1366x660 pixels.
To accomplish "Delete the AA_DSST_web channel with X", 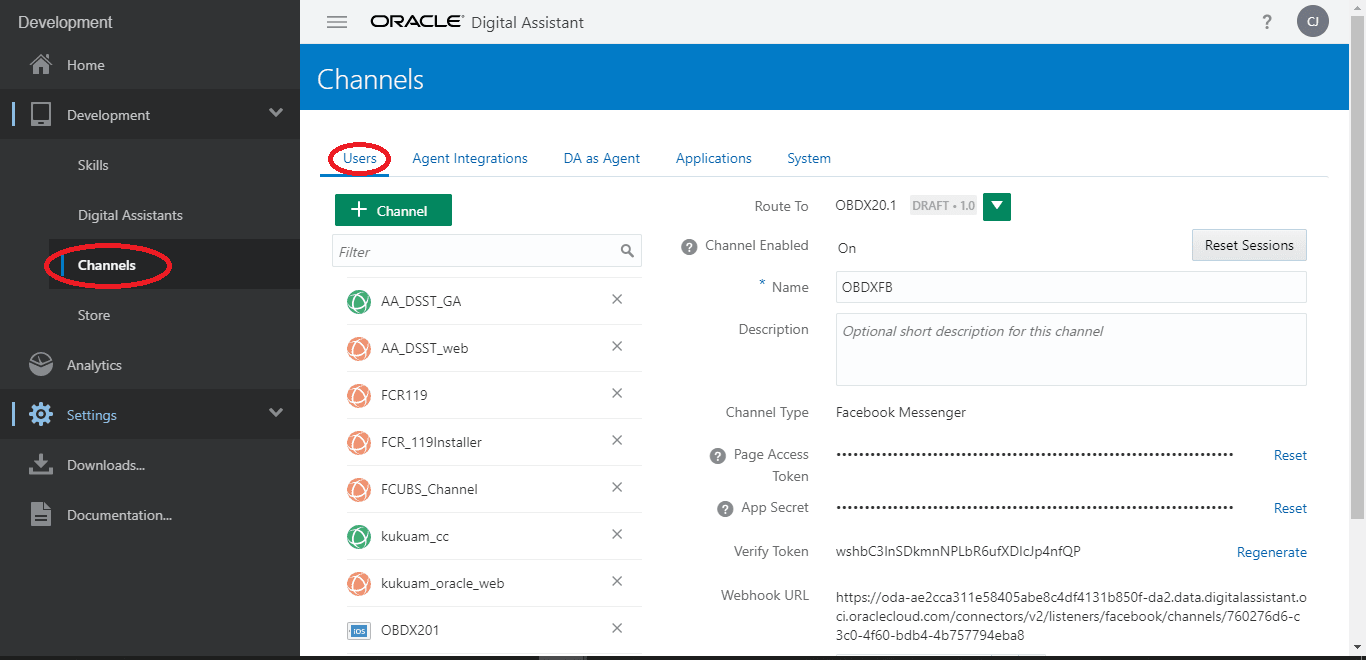I will click(617, 346).
